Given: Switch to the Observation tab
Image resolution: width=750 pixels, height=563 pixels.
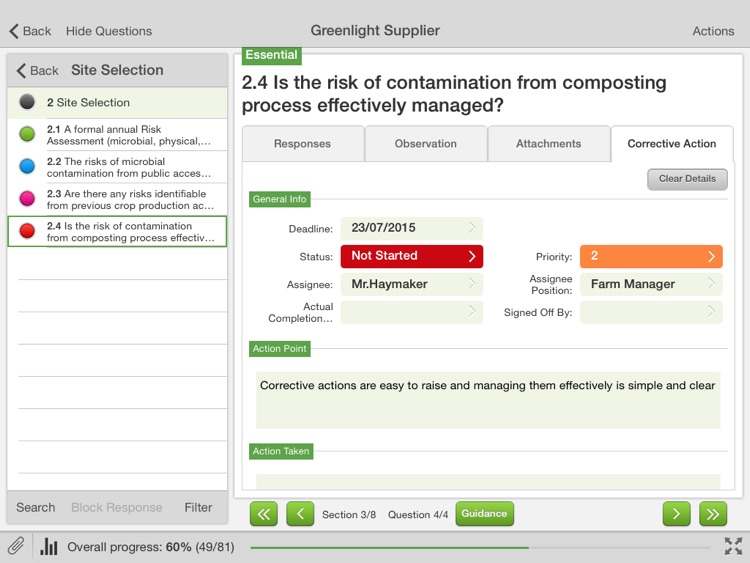Looking at the screenshot, I should coord(426,144).
